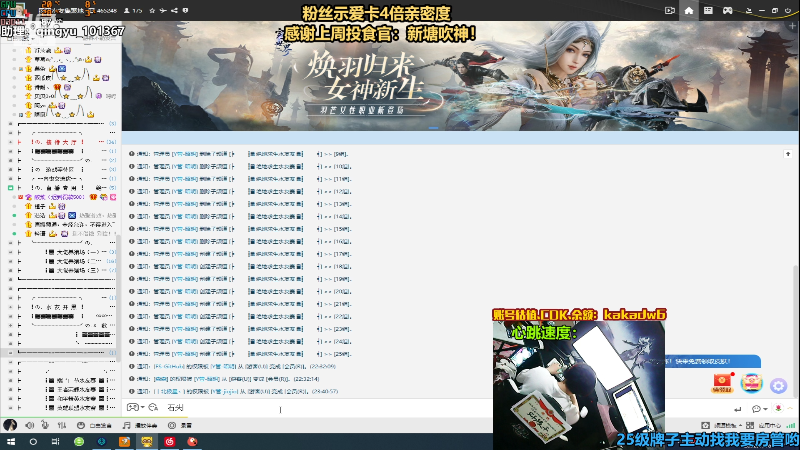This screenshot has width=800, height=450.
Task: Open the purple settings gear icon
Action: (779, 385)
